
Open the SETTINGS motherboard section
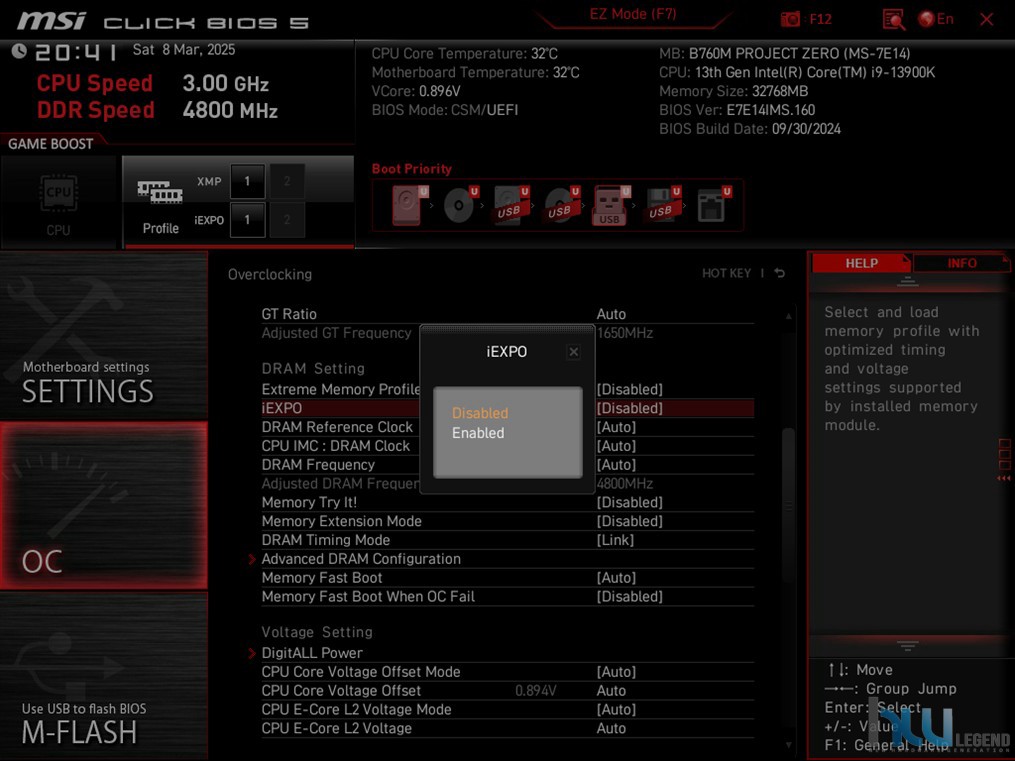104,335
